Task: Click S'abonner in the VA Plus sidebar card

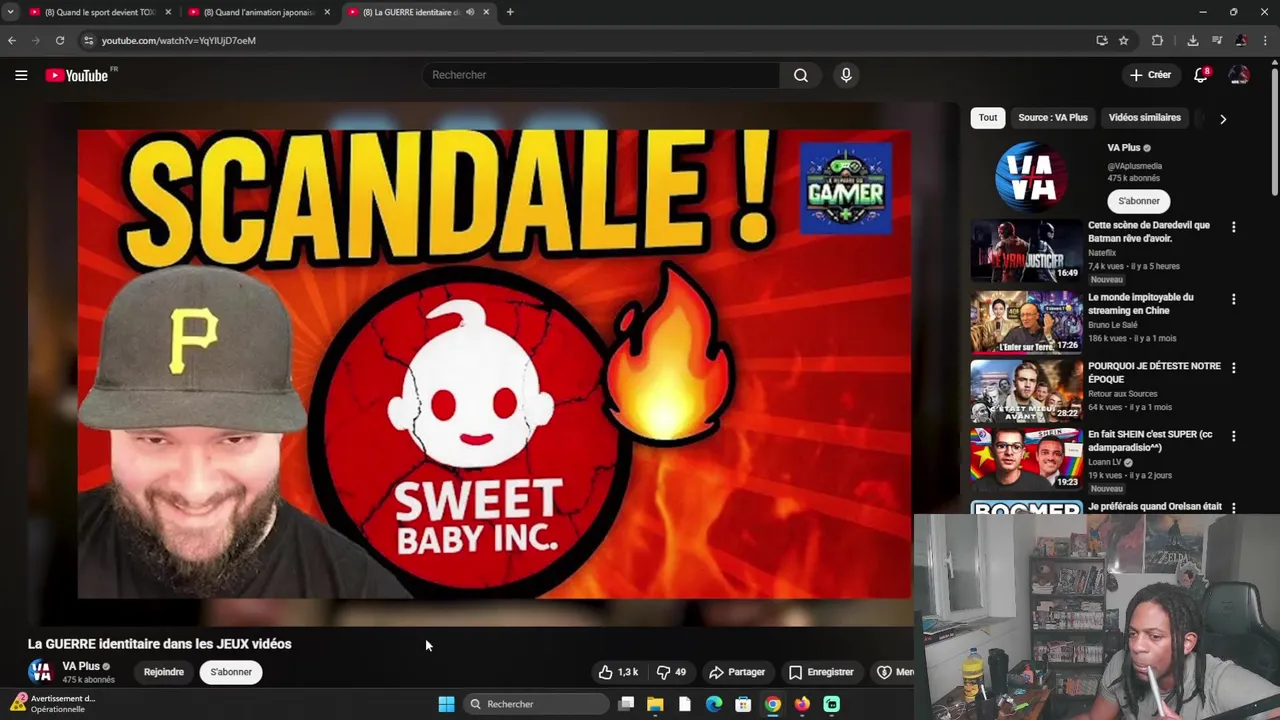Action: 1139,201
